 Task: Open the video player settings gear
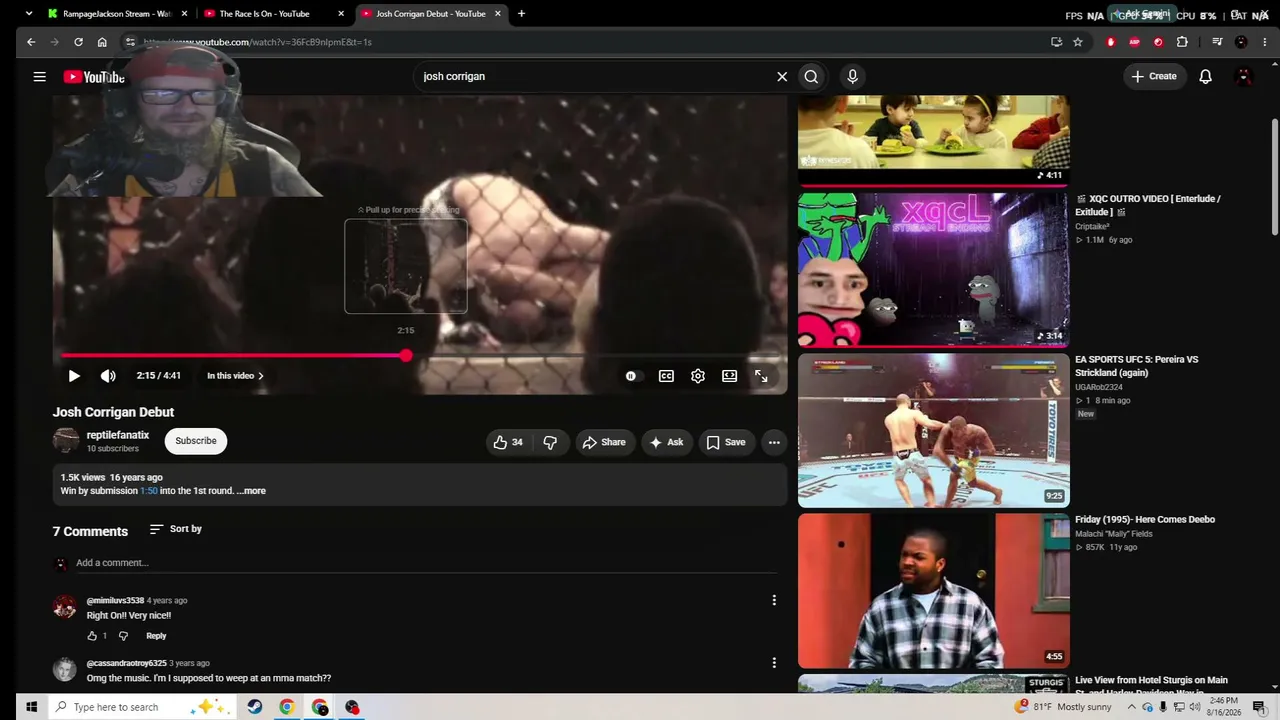click(698, 376)
